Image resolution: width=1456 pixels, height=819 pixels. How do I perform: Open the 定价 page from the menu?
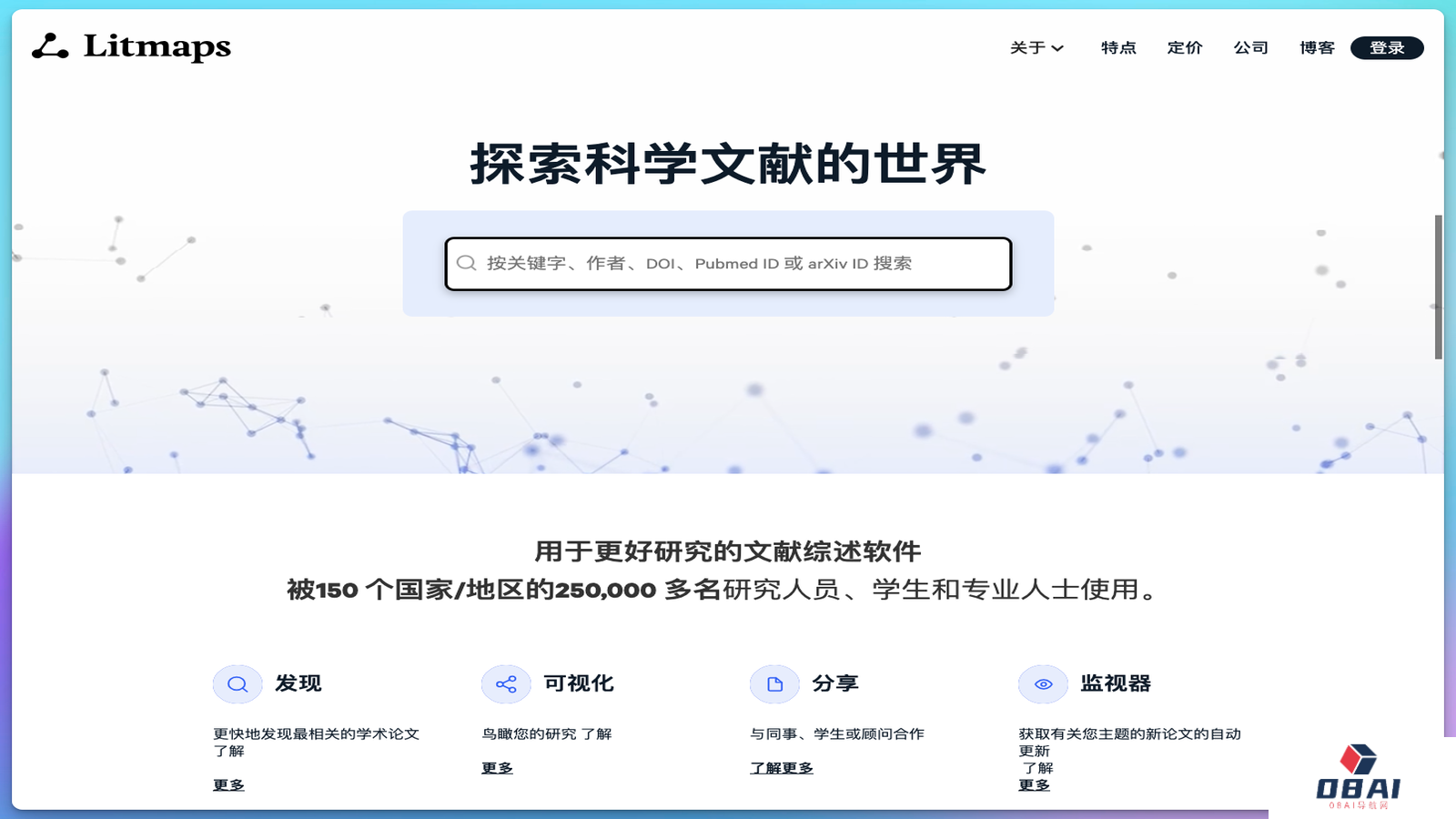[1185, 48]
